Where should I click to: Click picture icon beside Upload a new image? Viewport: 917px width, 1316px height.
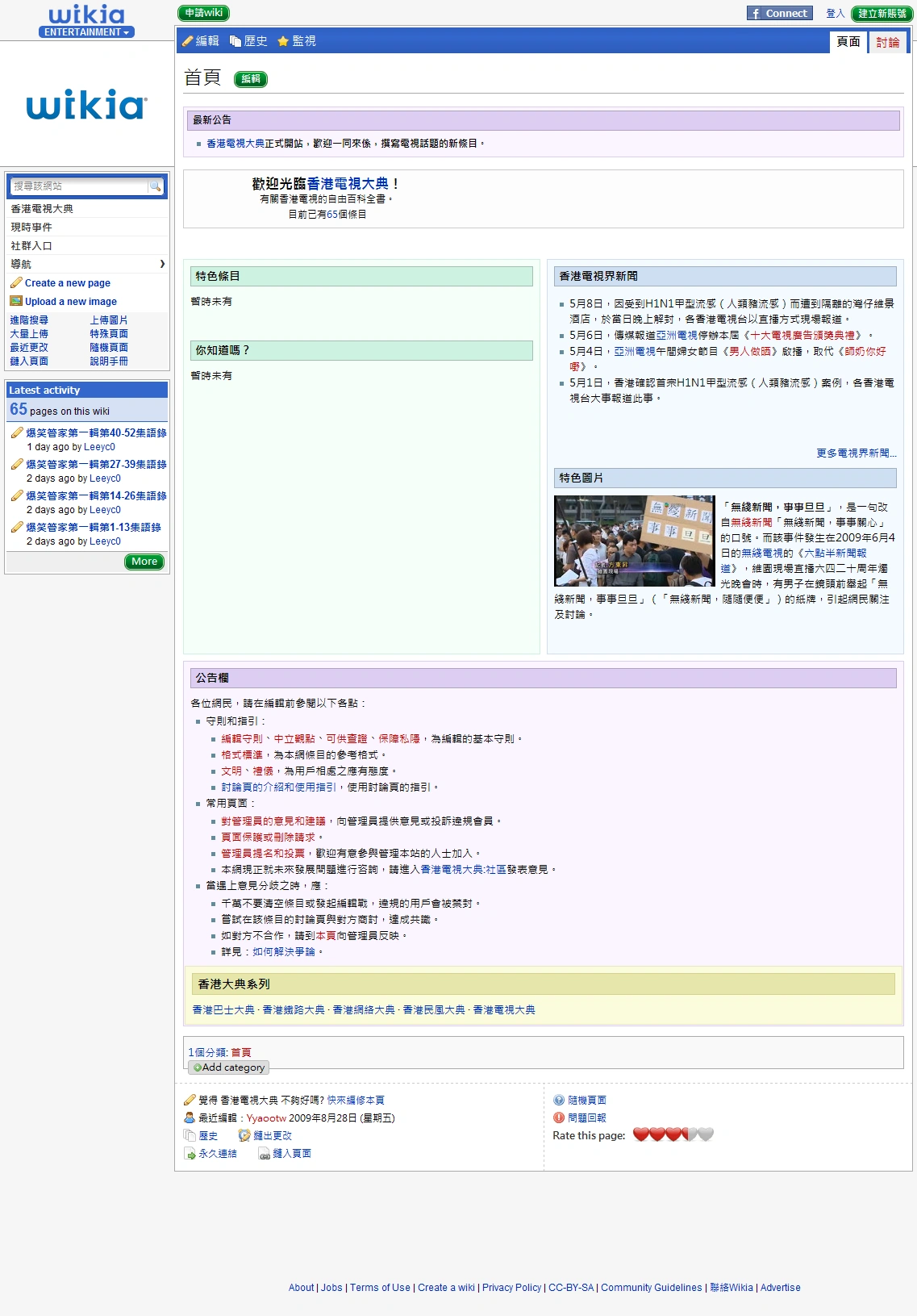coord(16,302)
